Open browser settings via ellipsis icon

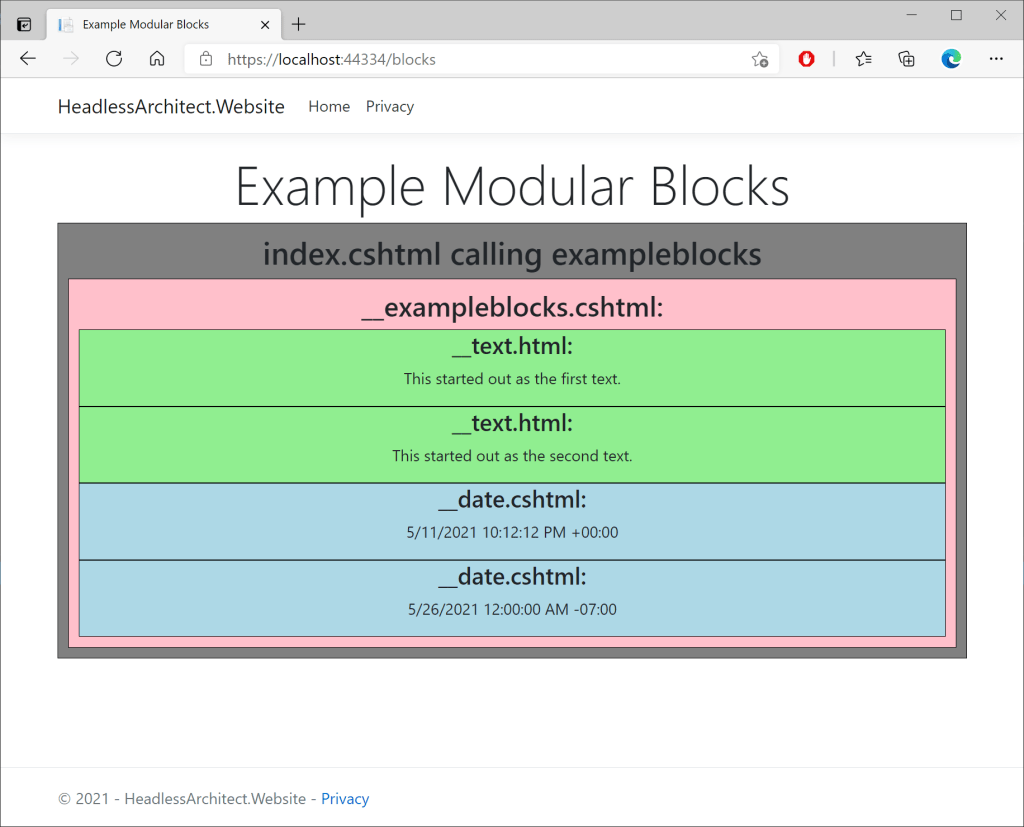(x=996, y=59)
